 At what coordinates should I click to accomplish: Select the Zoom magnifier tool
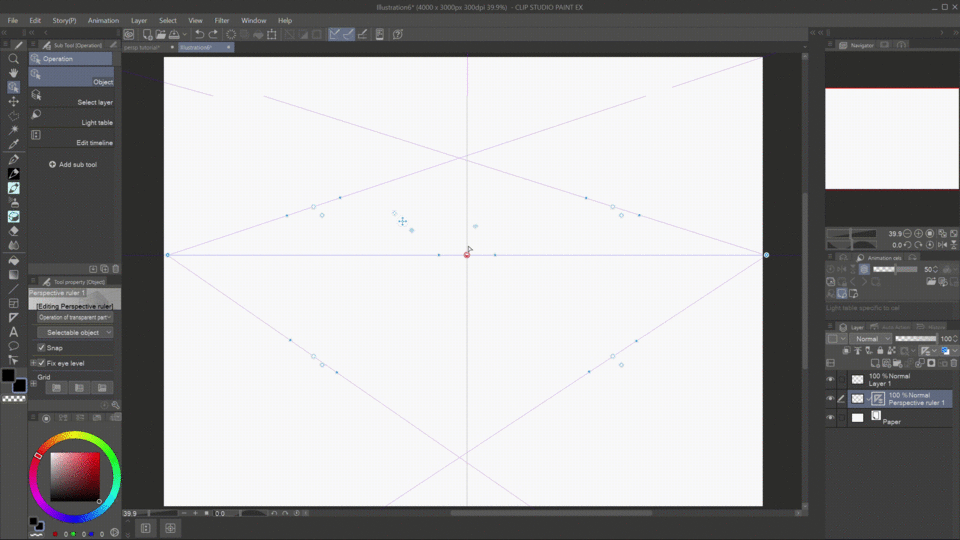(x=13, y=59)
